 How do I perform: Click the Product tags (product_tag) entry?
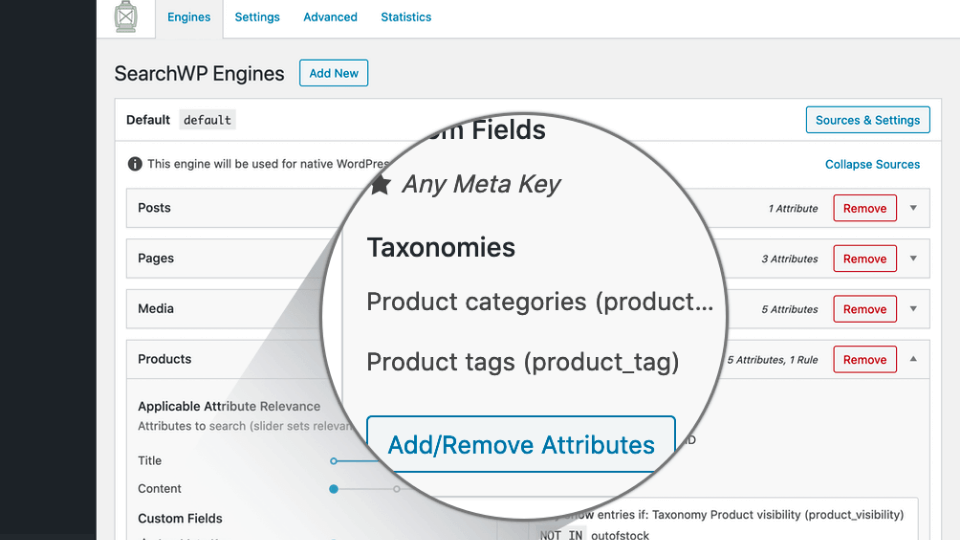[x=523, y=362]
